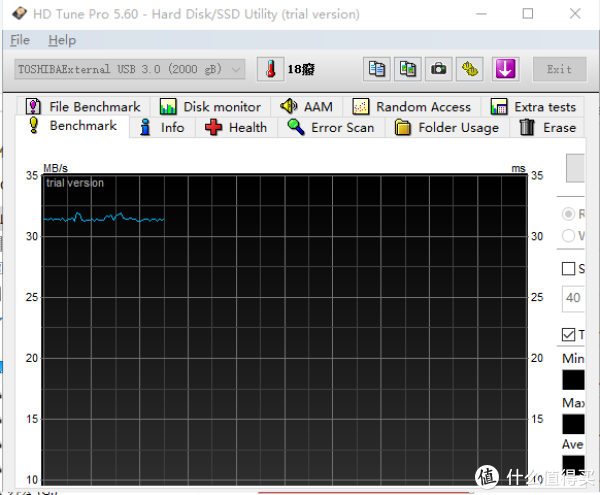The image size is (600, 495).
Task: Click the partially visible button above the radio options
Action: tap(576, 168)
